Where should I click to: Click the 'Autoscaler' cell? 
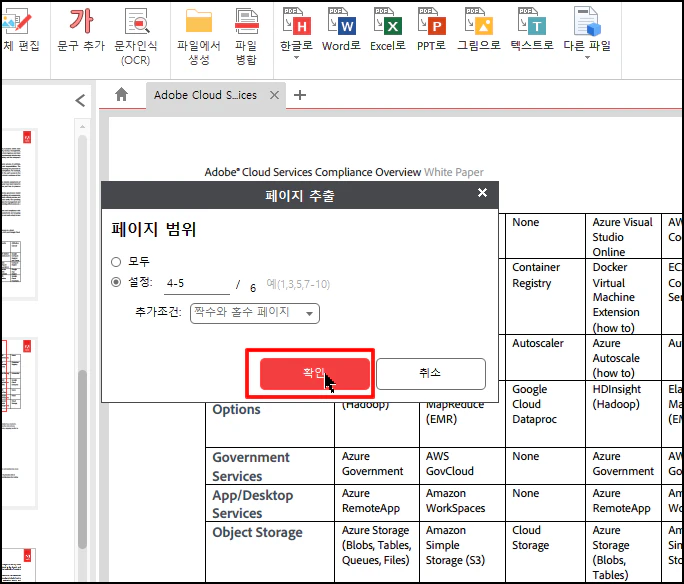[x=545, y=357]
